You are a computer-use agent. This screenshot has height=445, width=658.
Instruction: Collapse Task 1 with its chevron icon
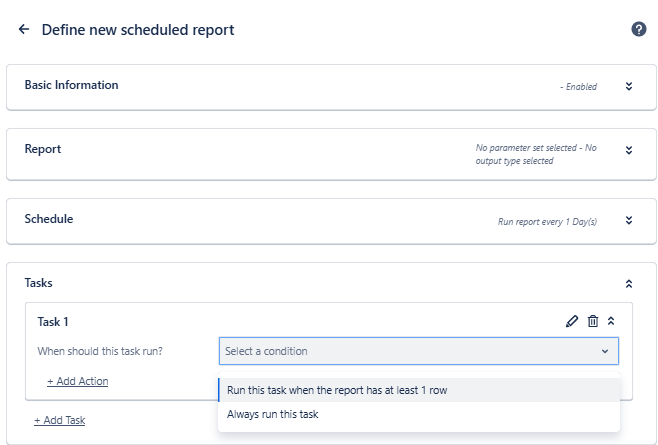[x=612, y=321]
